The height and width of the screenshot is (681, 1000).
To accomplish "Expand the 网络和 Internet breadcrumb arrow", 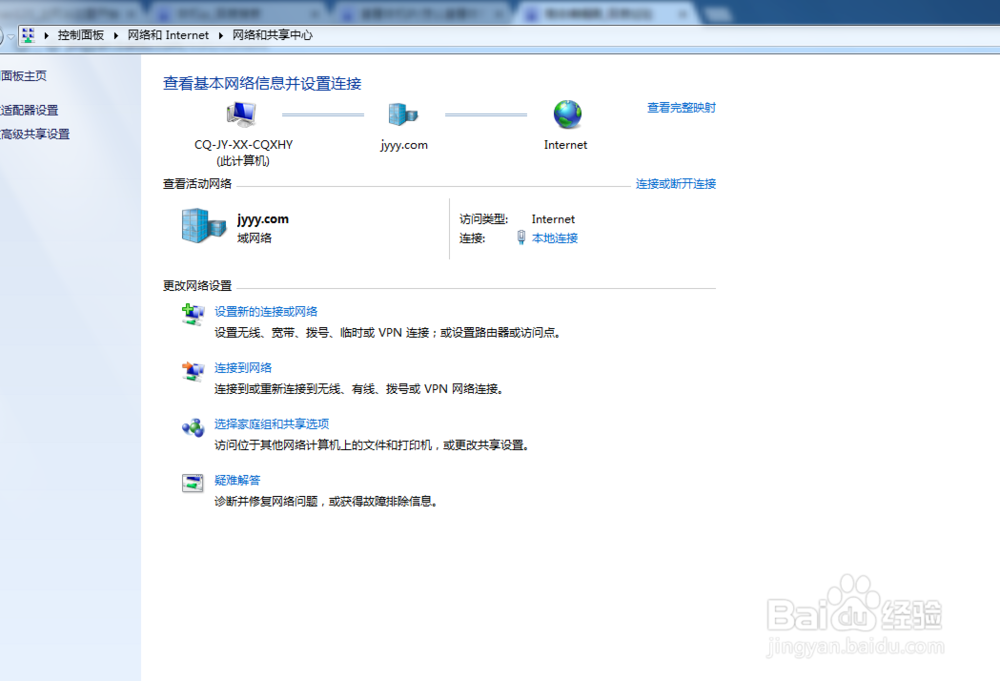I will (220, 35).
